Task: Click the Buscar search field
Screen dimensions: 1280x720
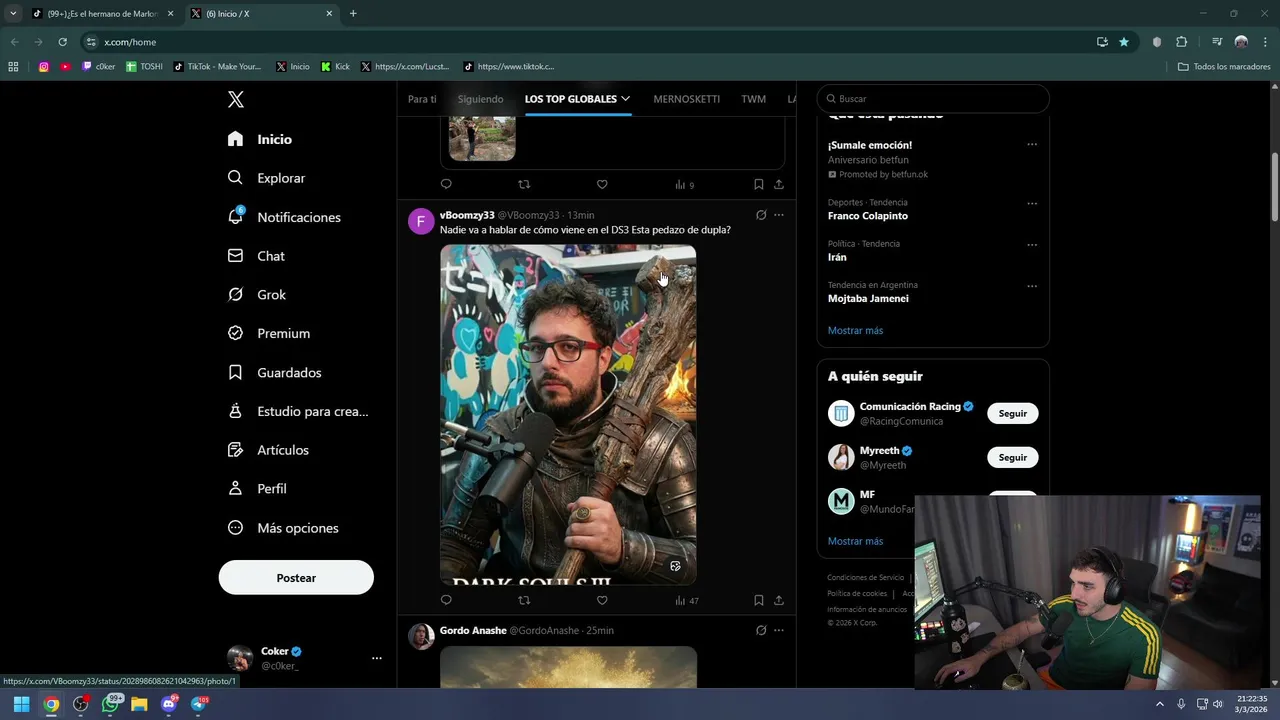Action: point(933,99)
